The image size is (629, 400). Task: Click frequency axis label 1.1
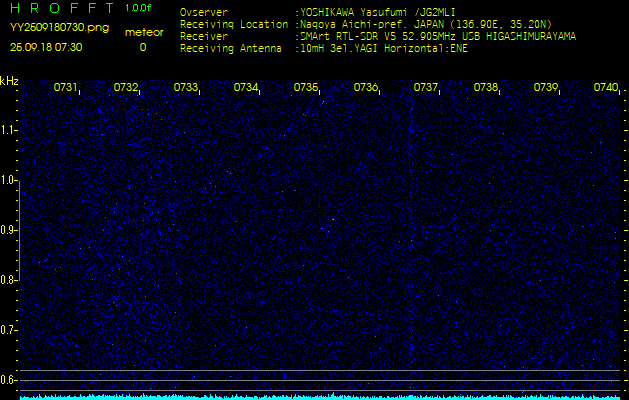(8, 130)
